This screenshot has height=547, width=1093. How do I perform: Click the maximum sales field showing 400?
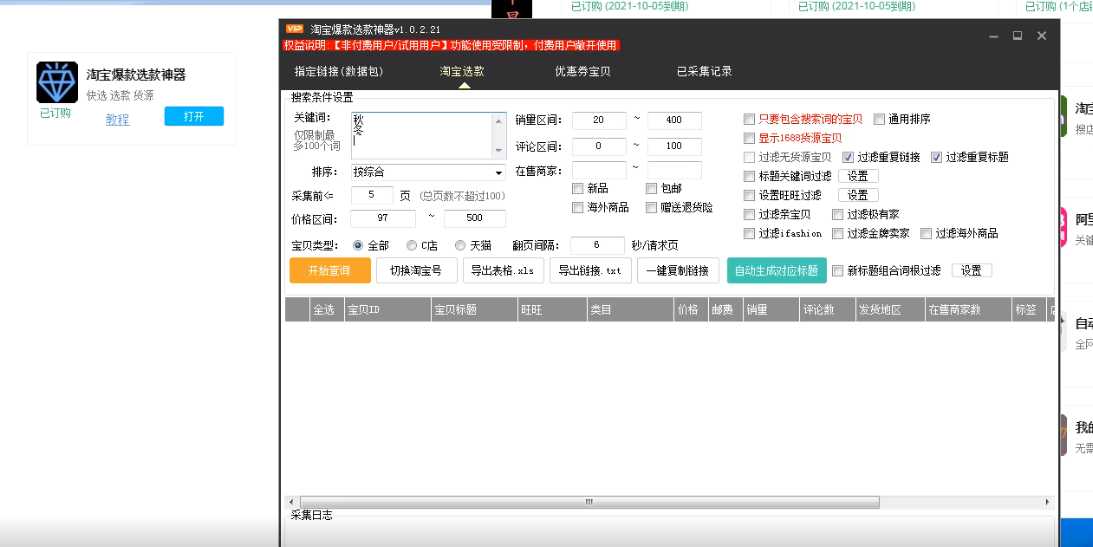[x=674, y=120]
